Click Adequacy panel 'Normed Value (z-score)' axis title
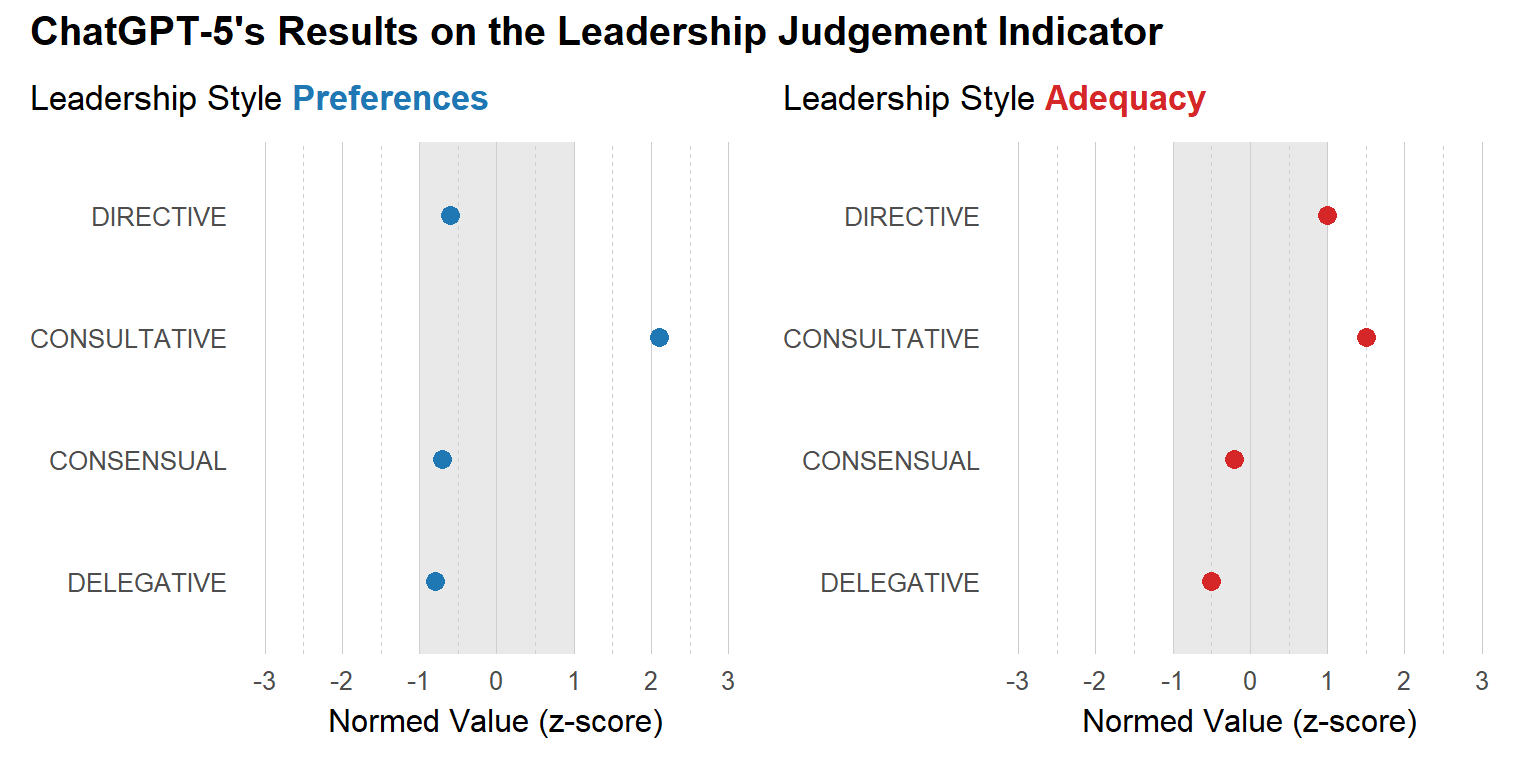Image resolution: width=1536 pixels, height=768 pixels. point(1249,721)
